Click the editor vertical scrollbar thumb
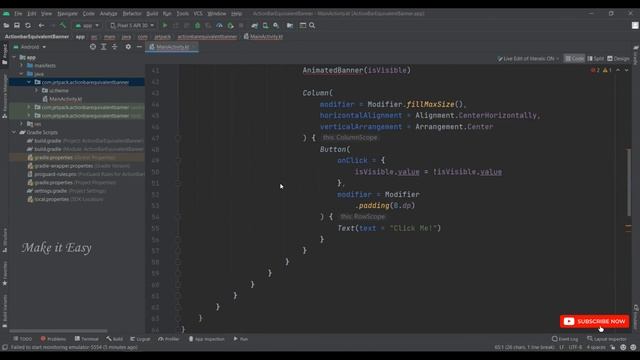 click(629, 182)
